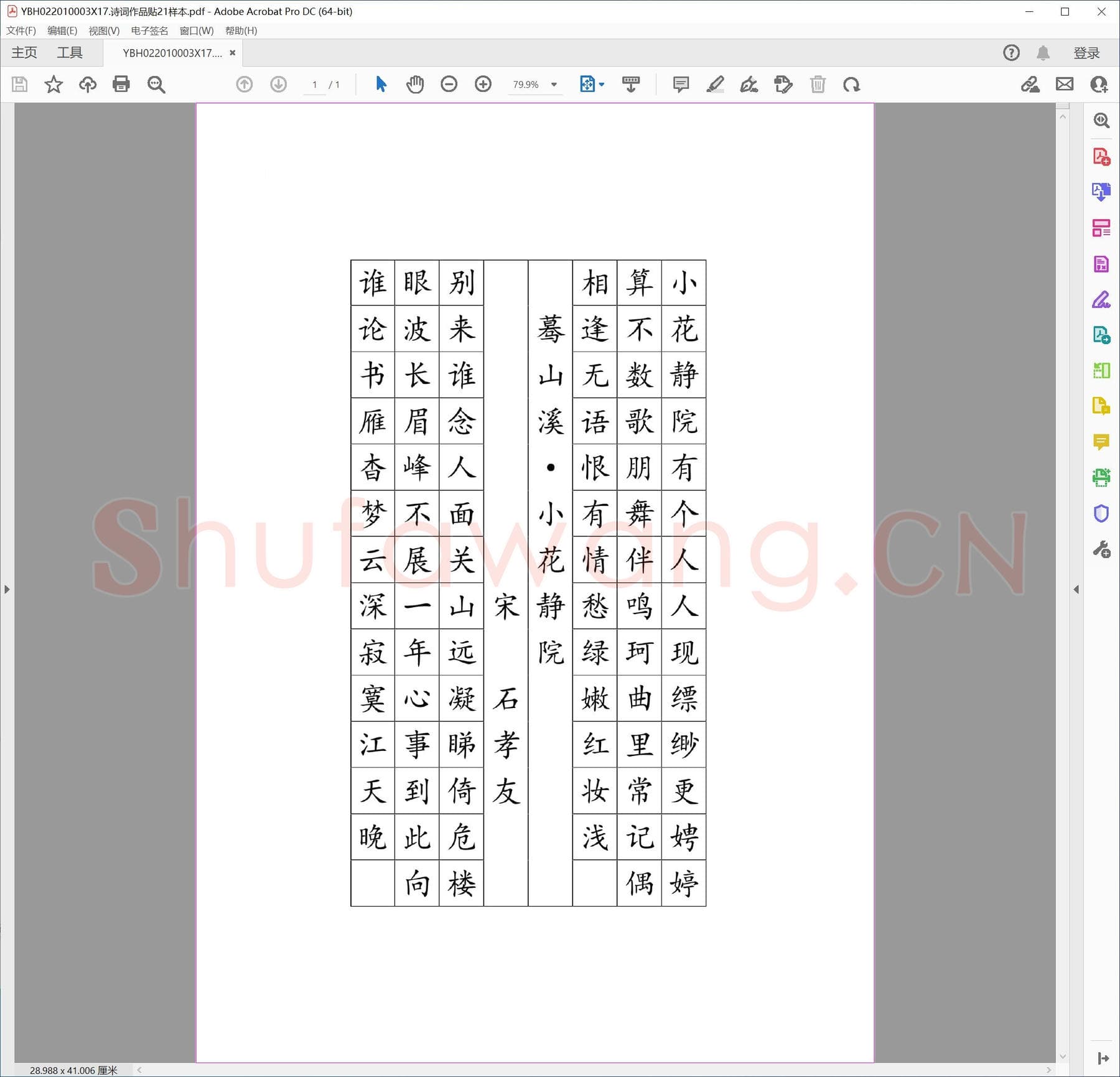Open the 电子签名 menu
Viewport: 1120px width, 1077px height.
(149, 30)
